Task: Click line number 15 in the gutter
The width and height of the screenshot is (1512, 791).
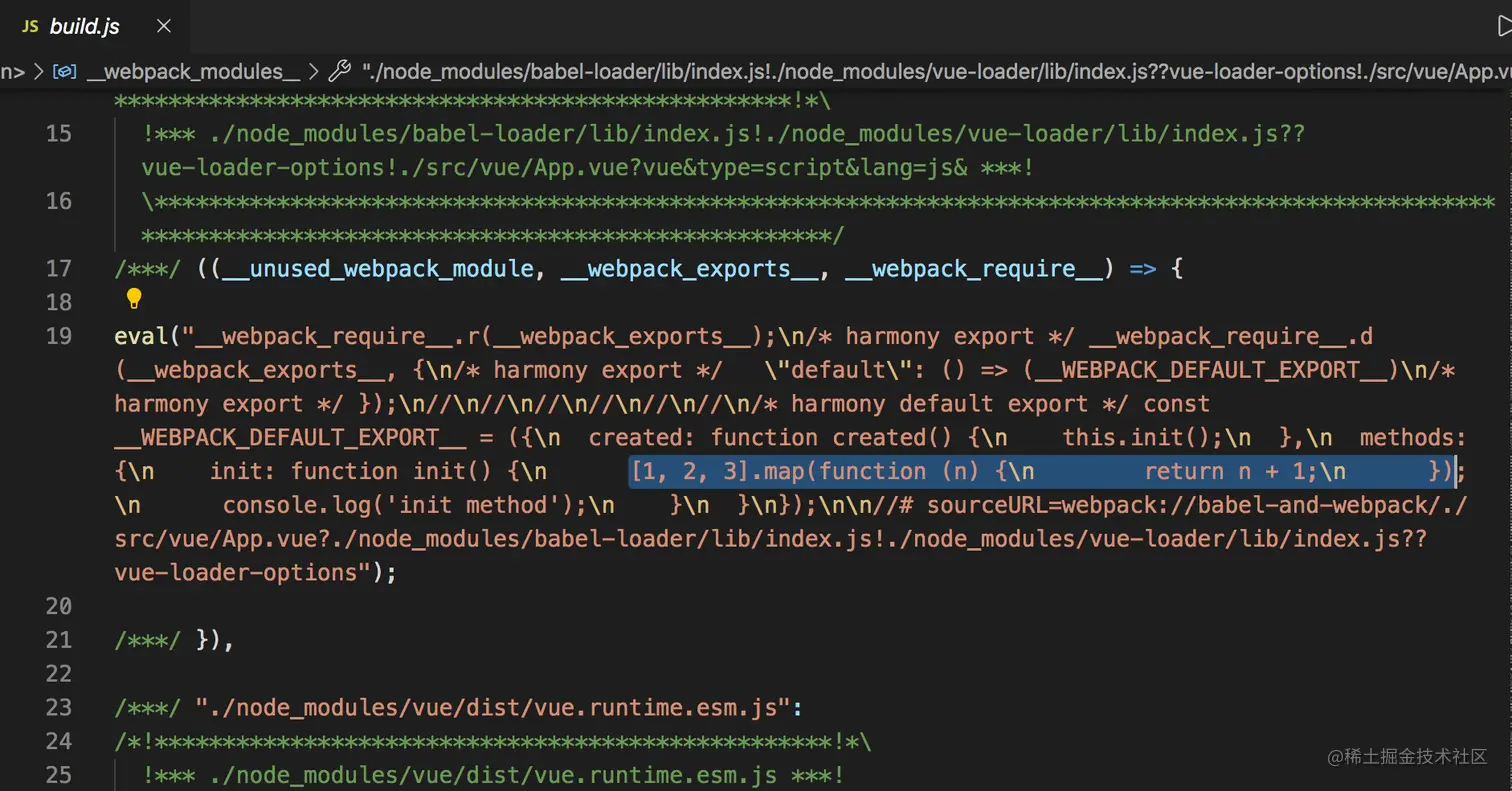Action: 59,133
